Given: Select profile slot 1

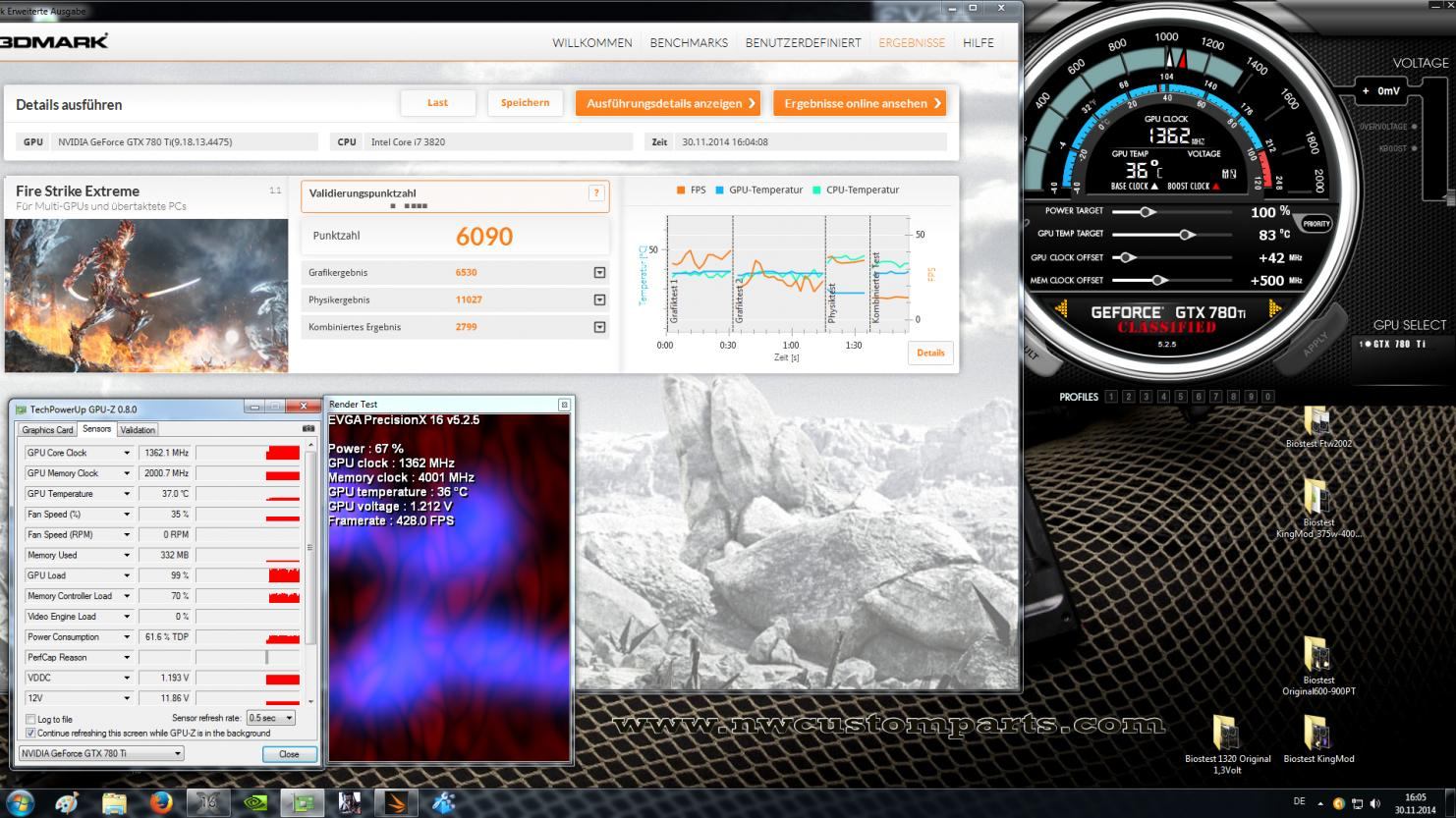Looking at the screenshot, I should point(1111,397).
